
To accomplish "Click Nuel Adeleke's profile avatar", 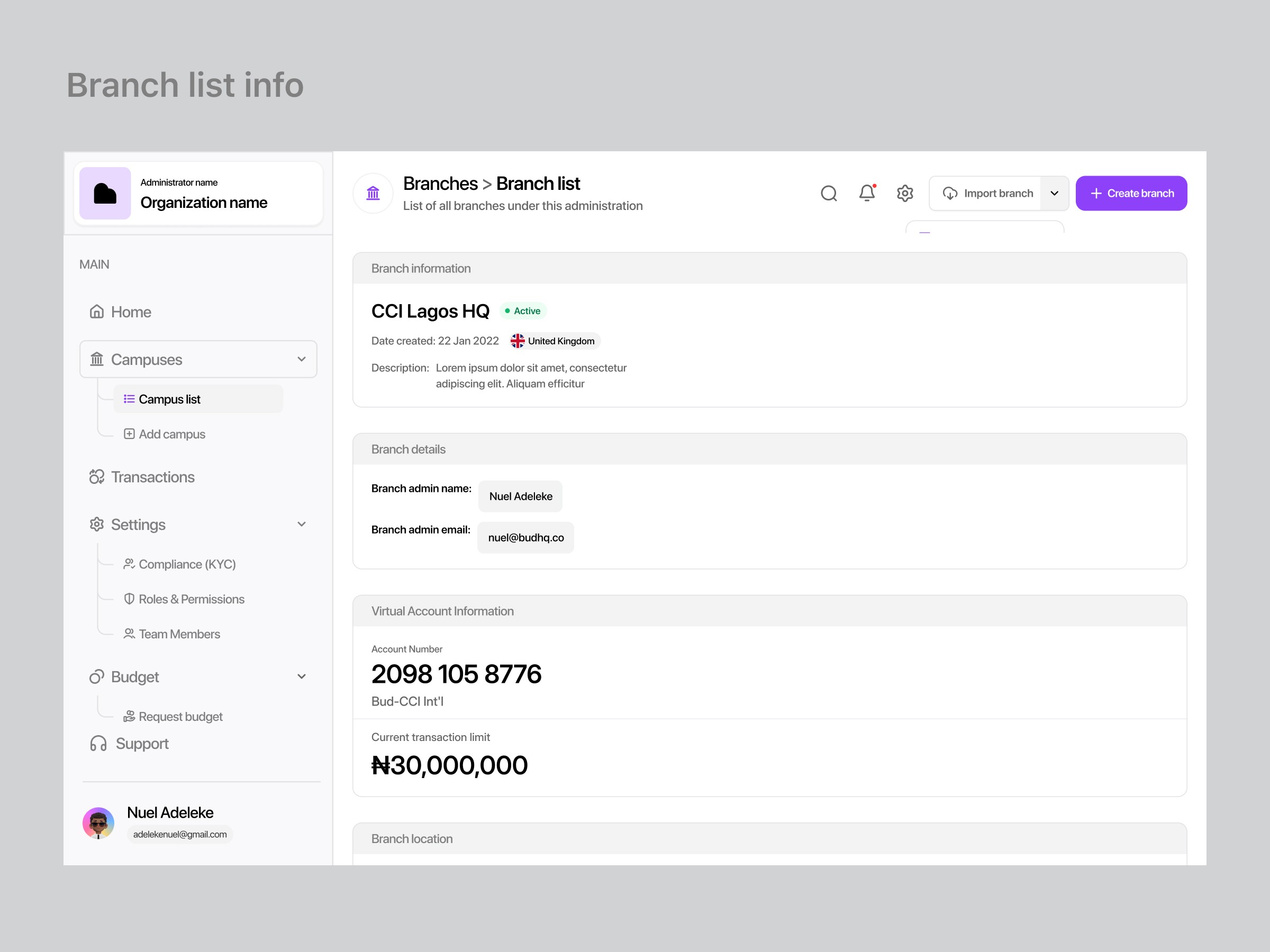I will click(x=98, y=823).
